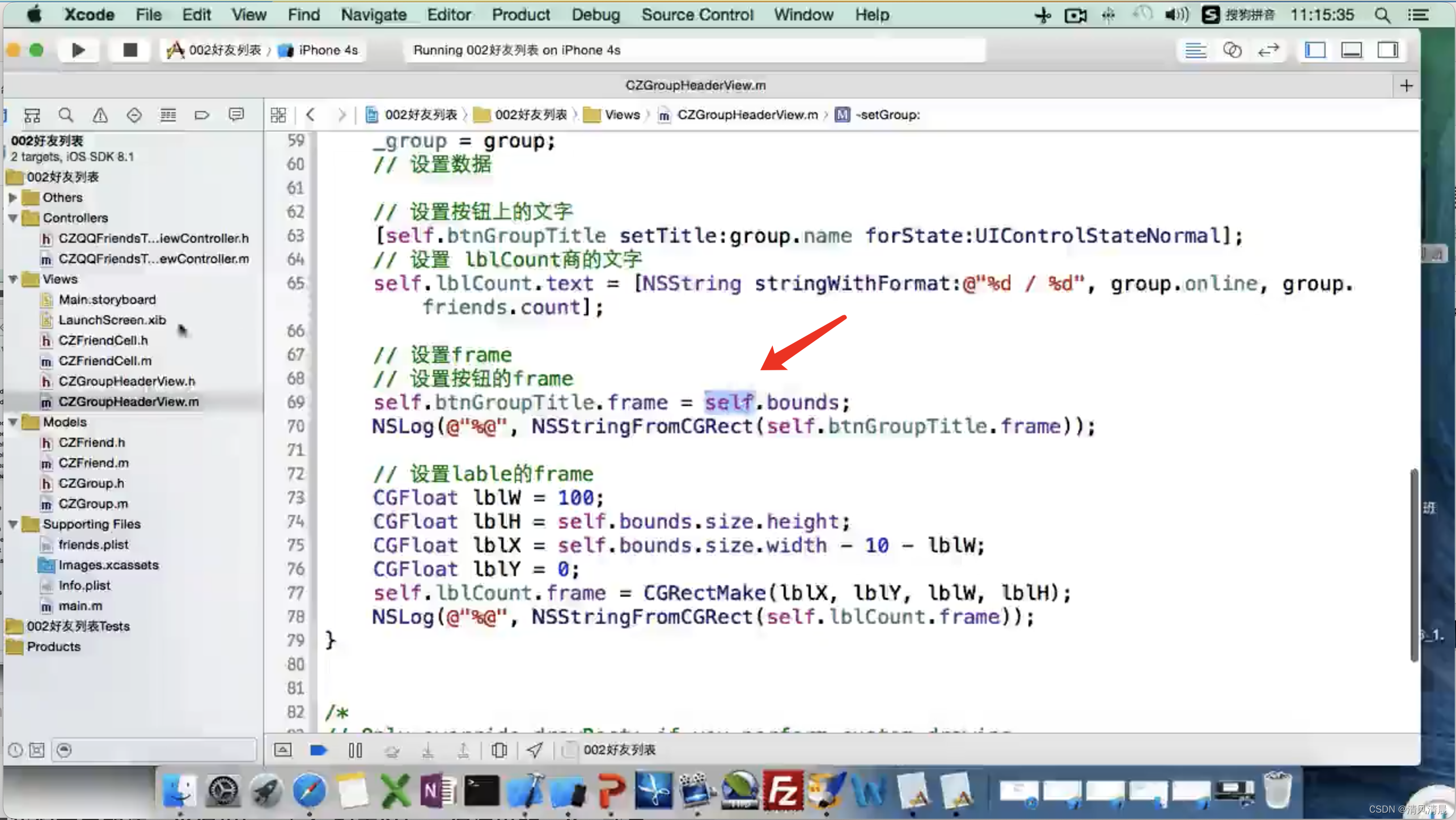1456x820 pixels.
Task: Add a new editor tab
Action: [x=1407, y=86]
